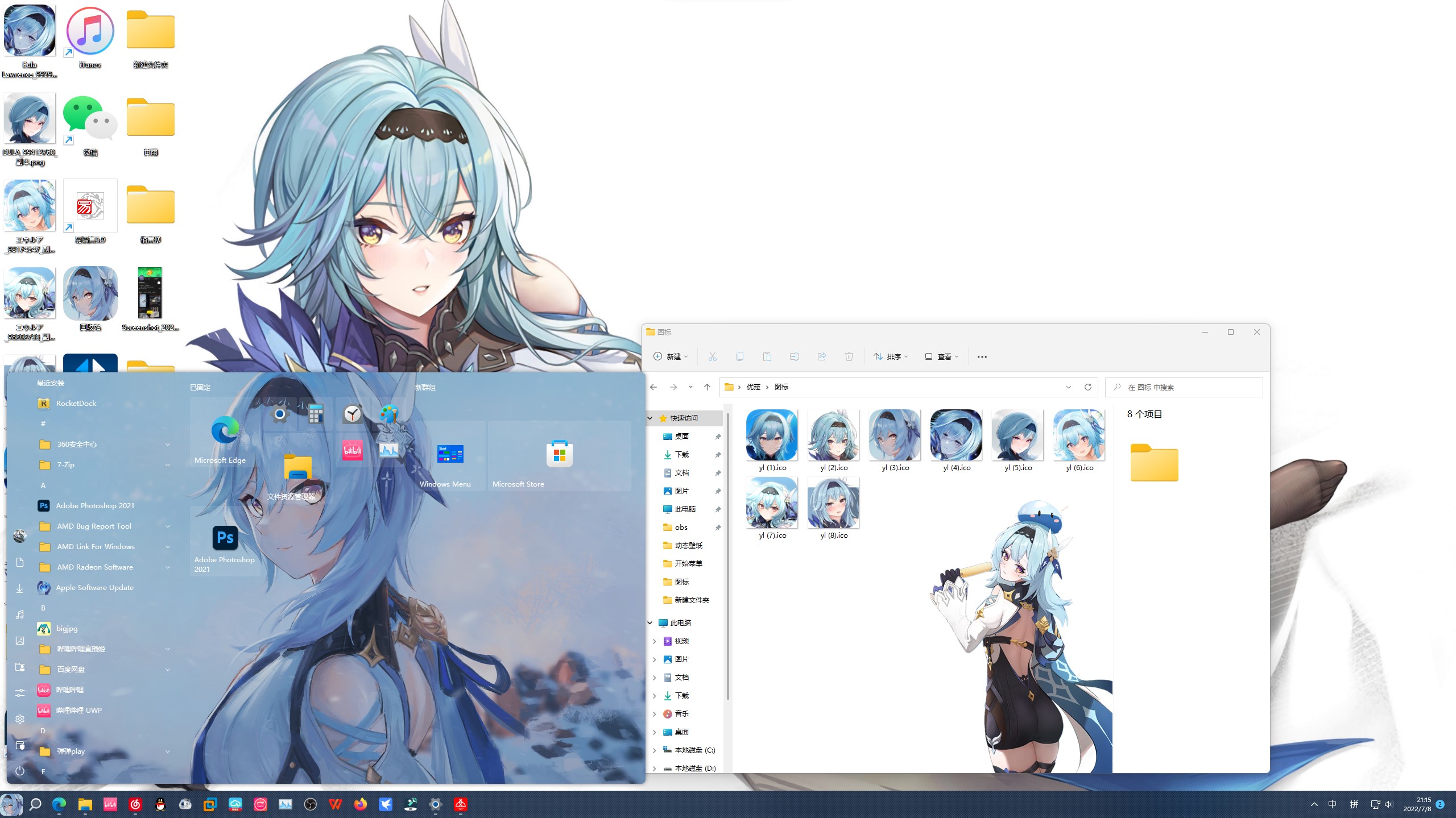The width and height of the screenshot is (1456, 818).
Task: Click the power icon in Start menu sidebar
Action: [20, 771]
